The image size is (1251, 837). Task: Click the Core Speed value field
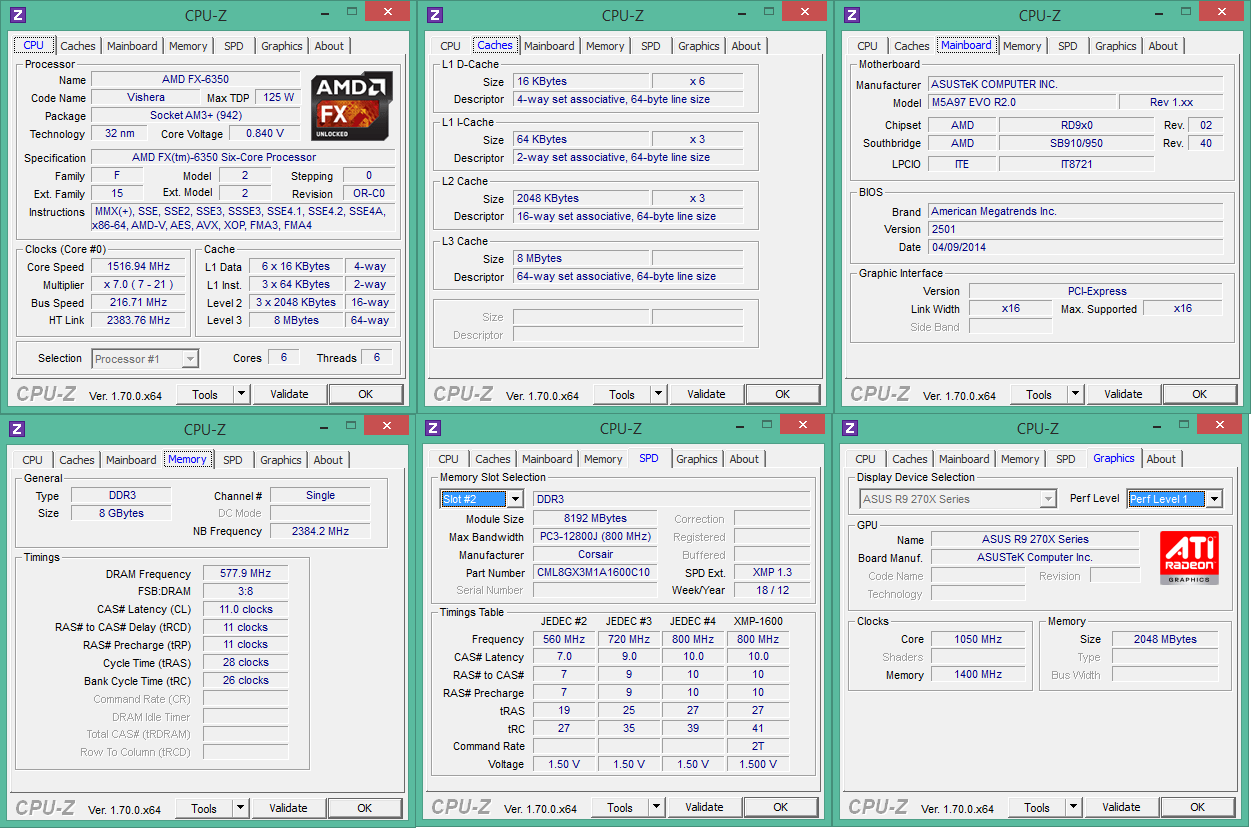click(x=139, y=266)
